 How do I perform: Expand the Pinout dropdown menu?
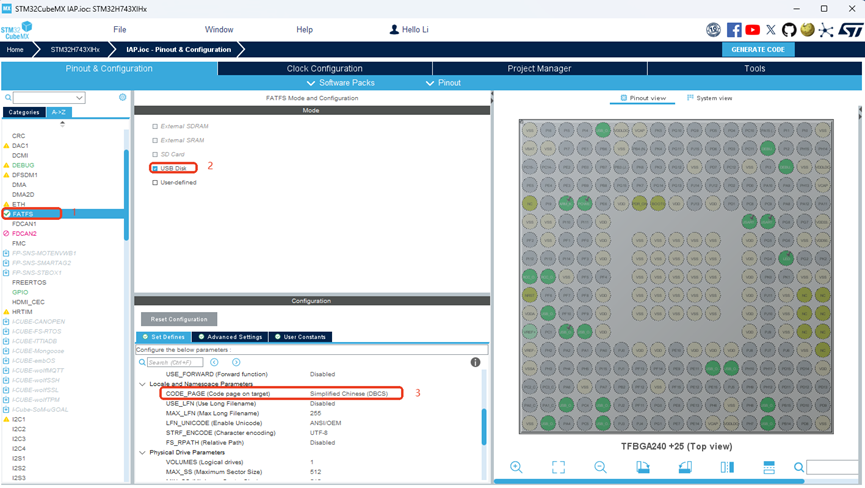click(444, 83)
